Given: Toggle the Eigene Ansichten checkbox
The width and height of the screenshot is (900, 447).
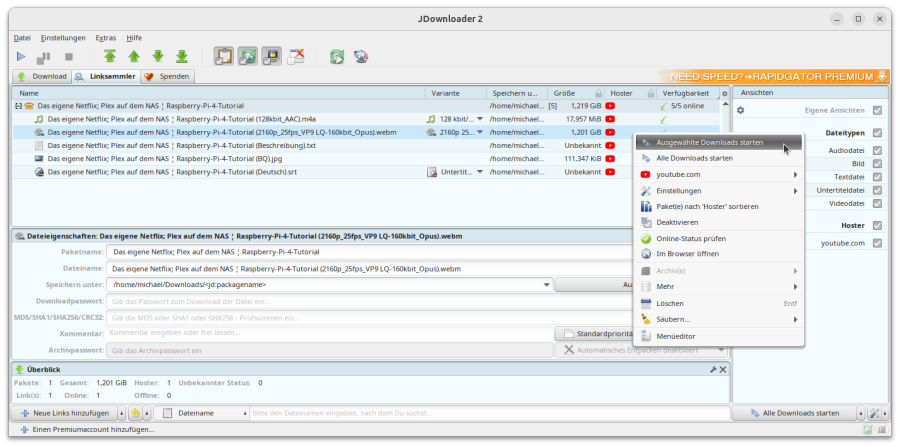Looking at the screenshot, I should click(877, 110).
